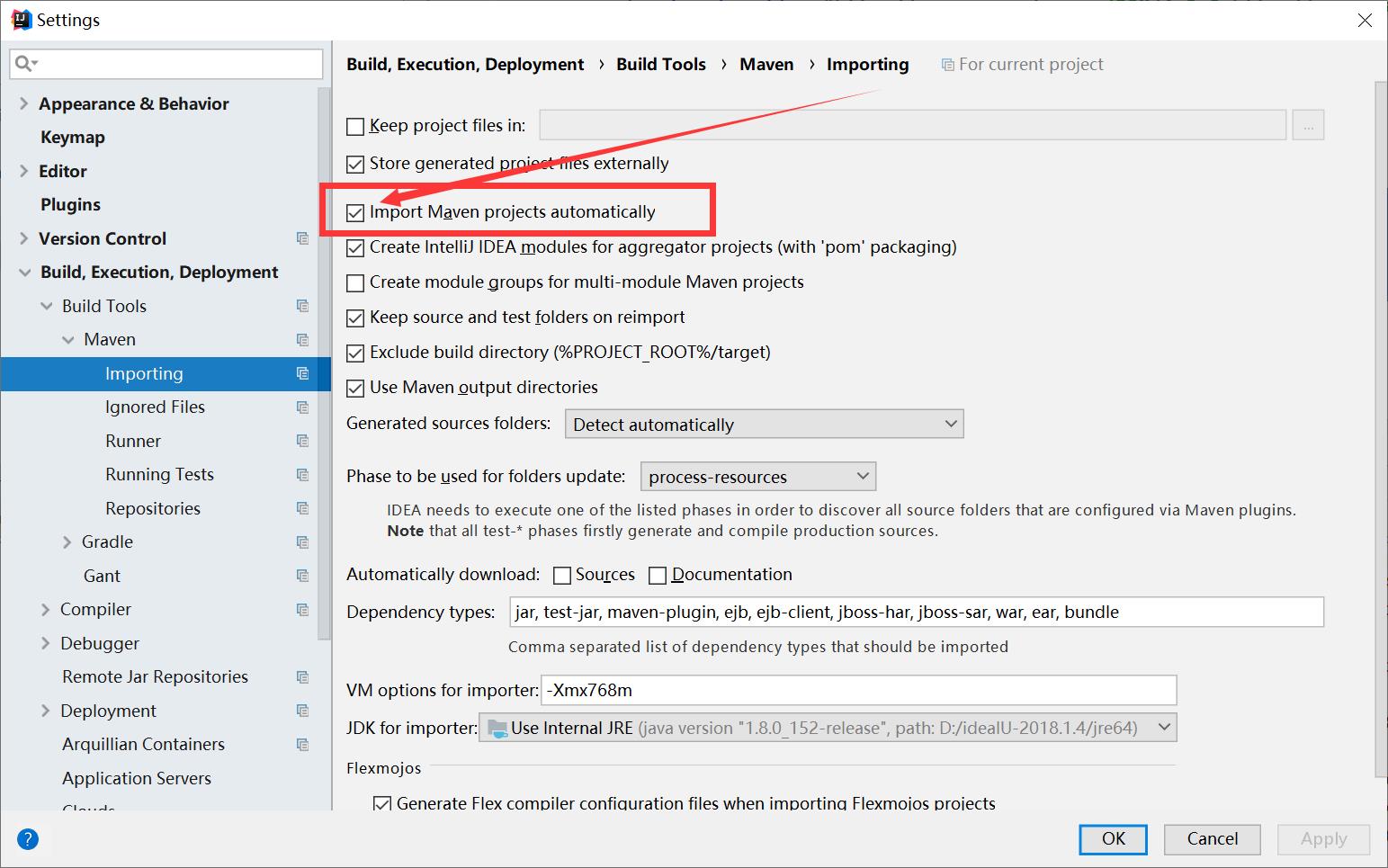Click project-level icon next to Version Control
Screen dimensions: 1388x868
[302, 238]
